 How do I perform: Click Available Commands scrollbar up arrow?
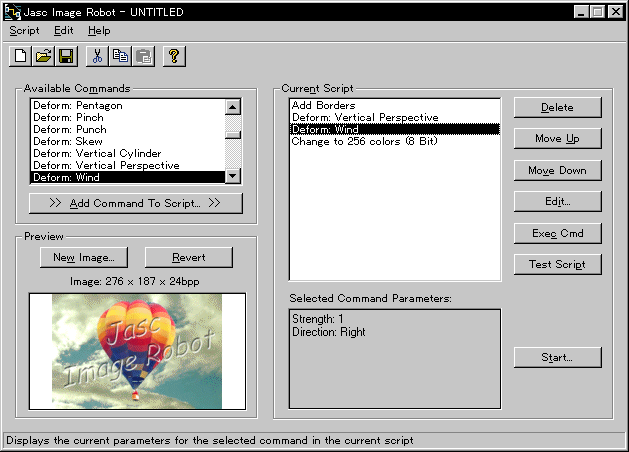point(233,107)
